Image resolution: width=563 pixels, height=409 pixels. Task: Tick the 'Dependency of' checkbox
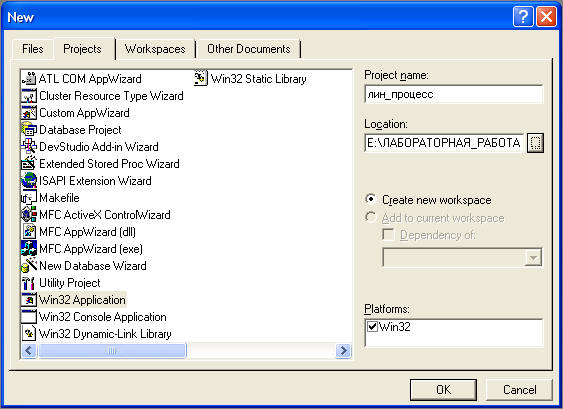click(388, 234)
